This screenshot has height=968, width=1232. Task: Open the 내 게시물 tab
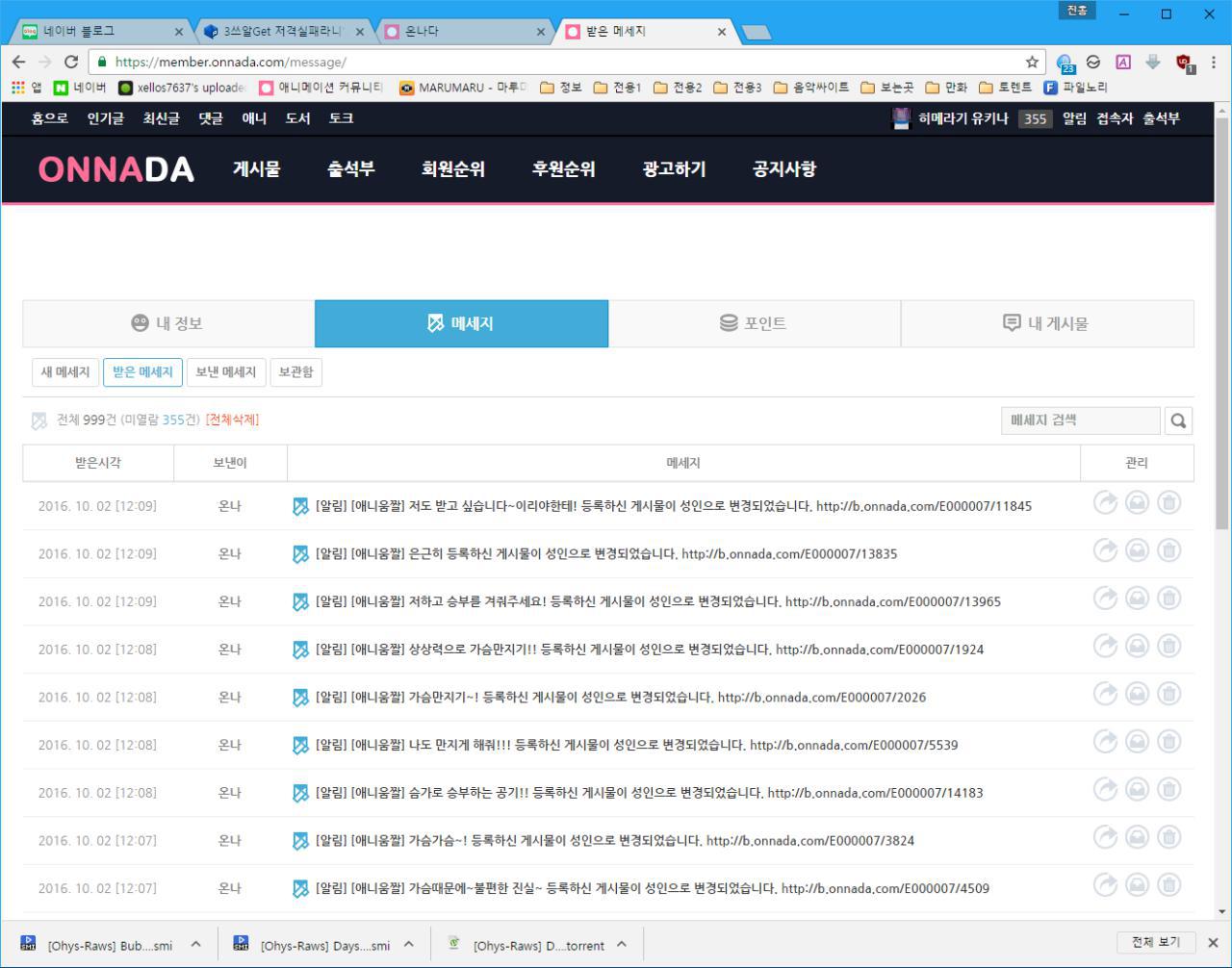point(1046,323)
